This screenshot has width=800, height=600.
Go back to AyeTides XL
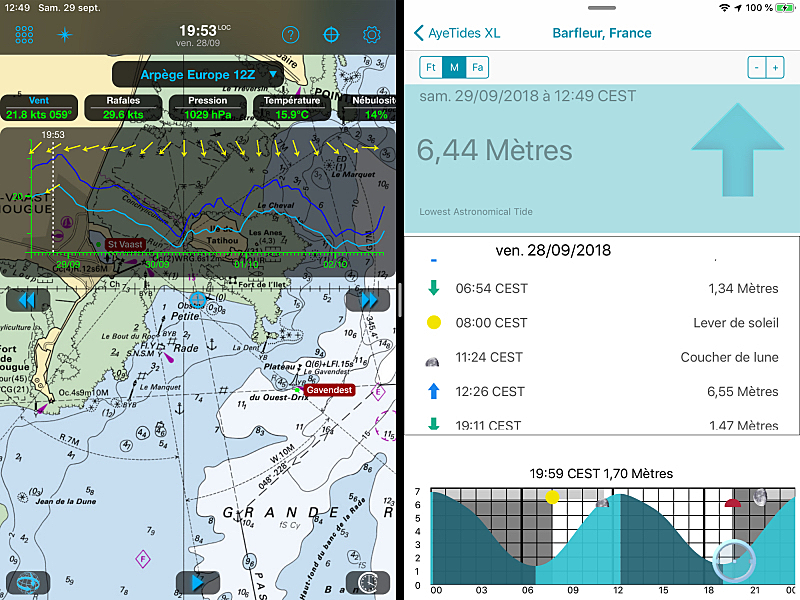pos(457,33)
